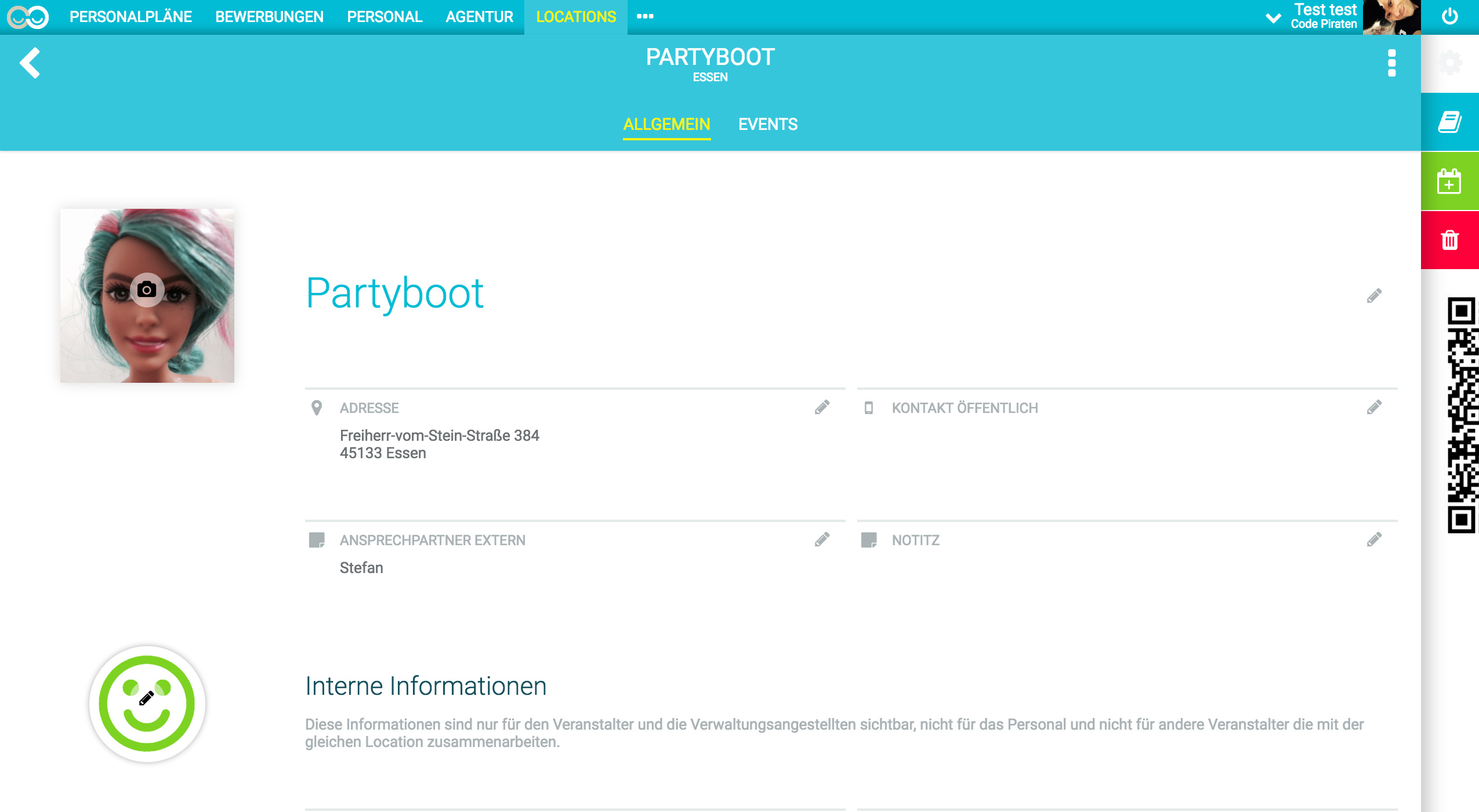This screenshot has width=1479, height=812.
Task: Edit the Adresse section
Action: [x=822, y=407]
